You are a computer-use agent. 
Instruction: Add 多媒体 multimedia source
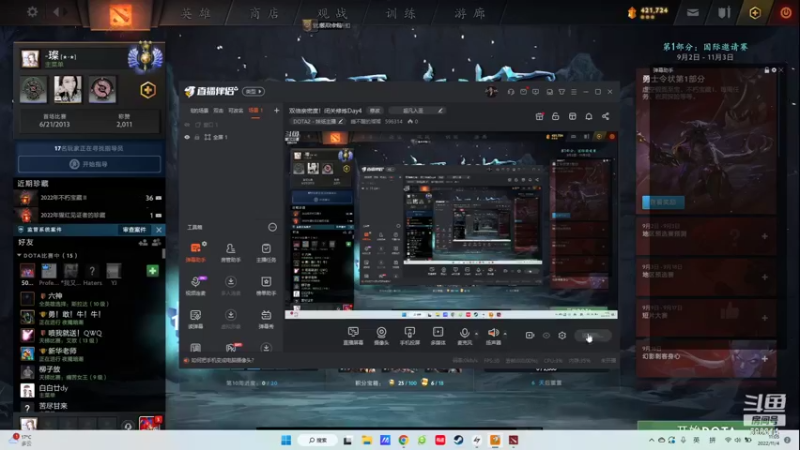click(438, 336)
